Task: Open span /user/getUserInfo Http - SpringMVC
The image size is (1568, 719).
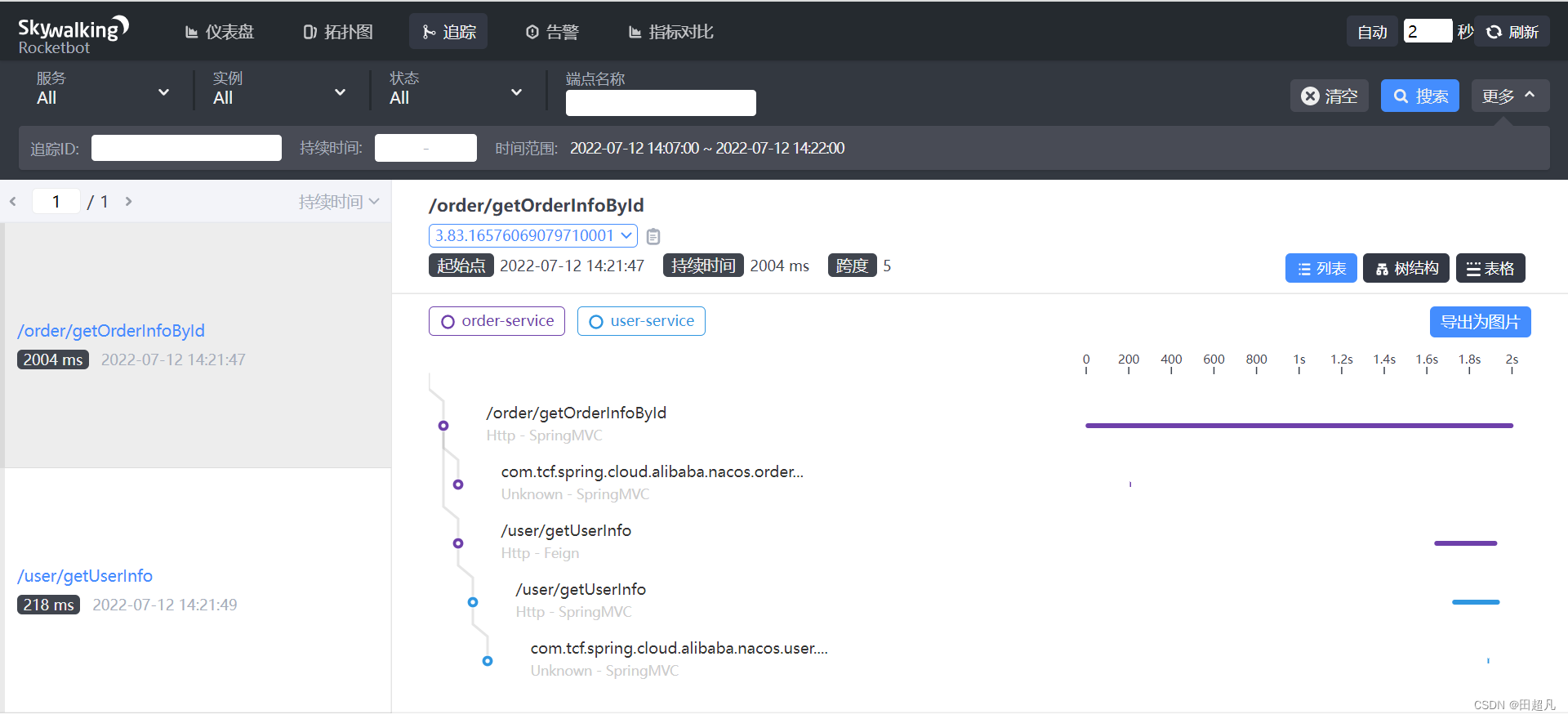Action: tap(581, 600)
